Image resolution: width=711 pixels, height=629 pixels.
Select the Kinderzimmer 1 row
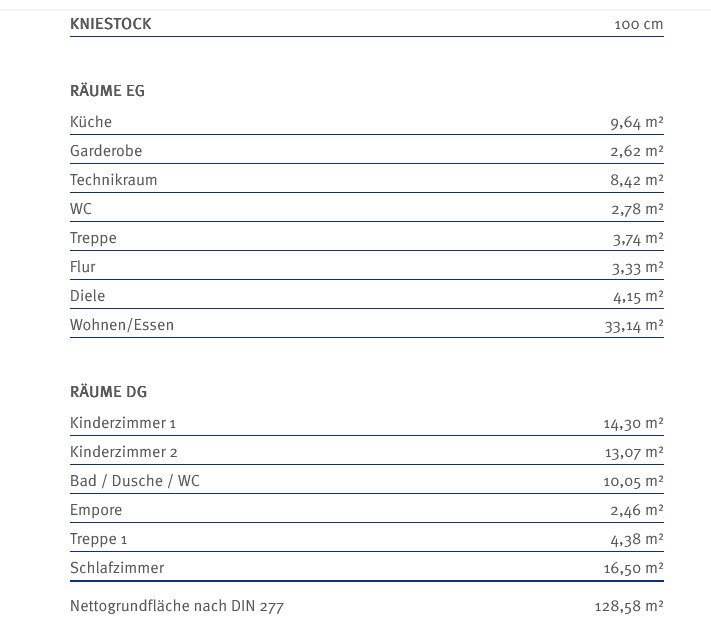(x=123, y=423)
